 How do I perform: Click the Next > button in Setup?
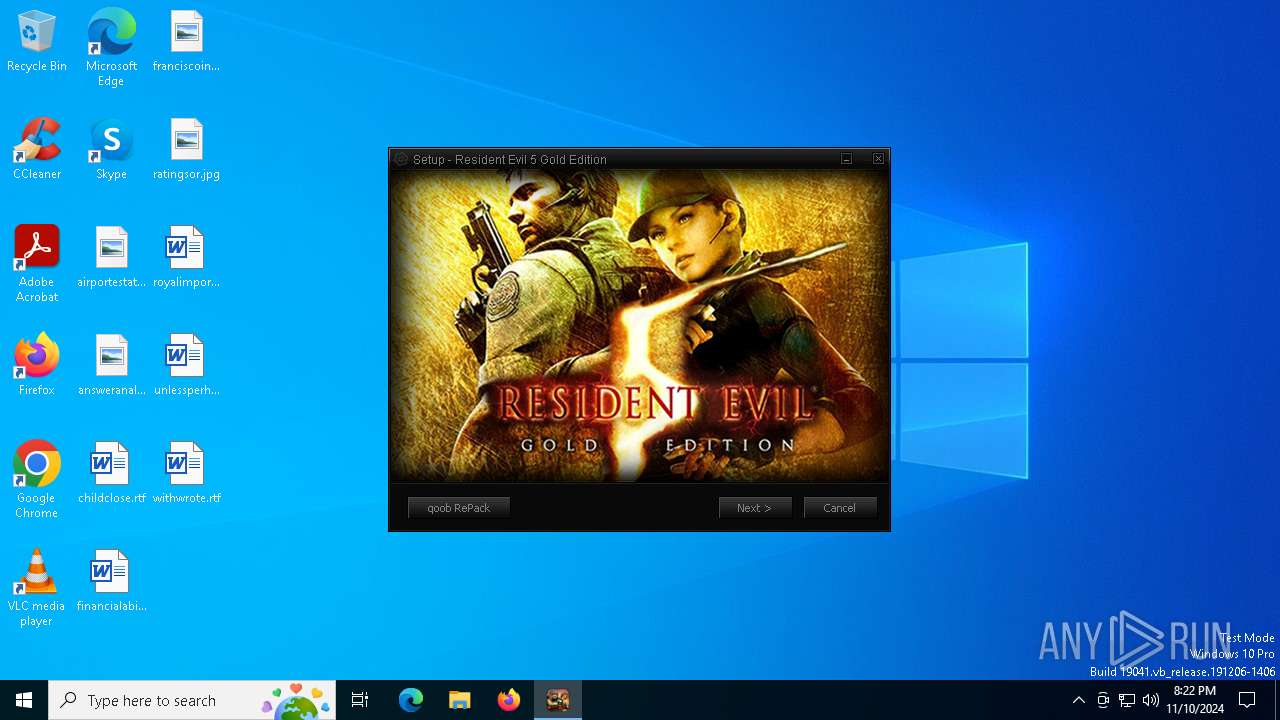pyautogui.click(x=755, y=508)
